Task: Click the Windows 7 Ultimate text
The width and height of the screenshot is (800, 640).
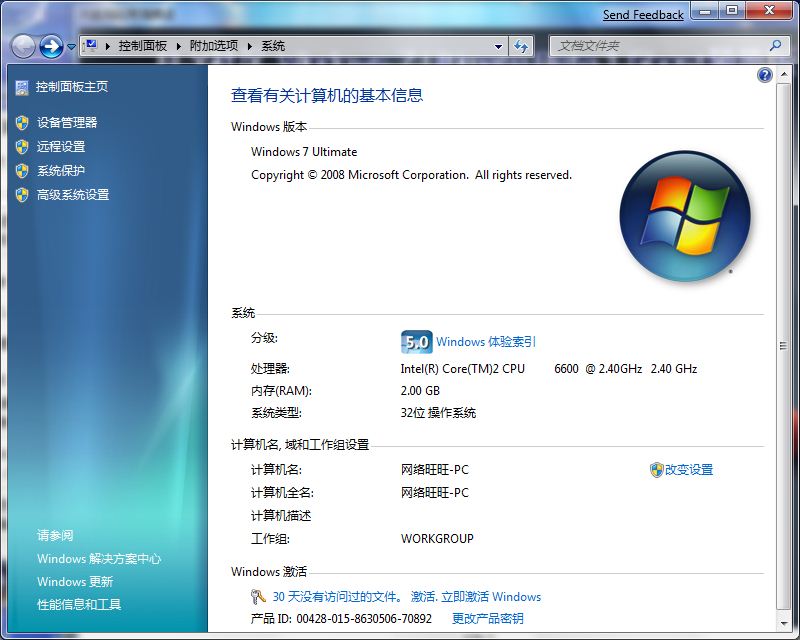Action: [x=304, y=152]
